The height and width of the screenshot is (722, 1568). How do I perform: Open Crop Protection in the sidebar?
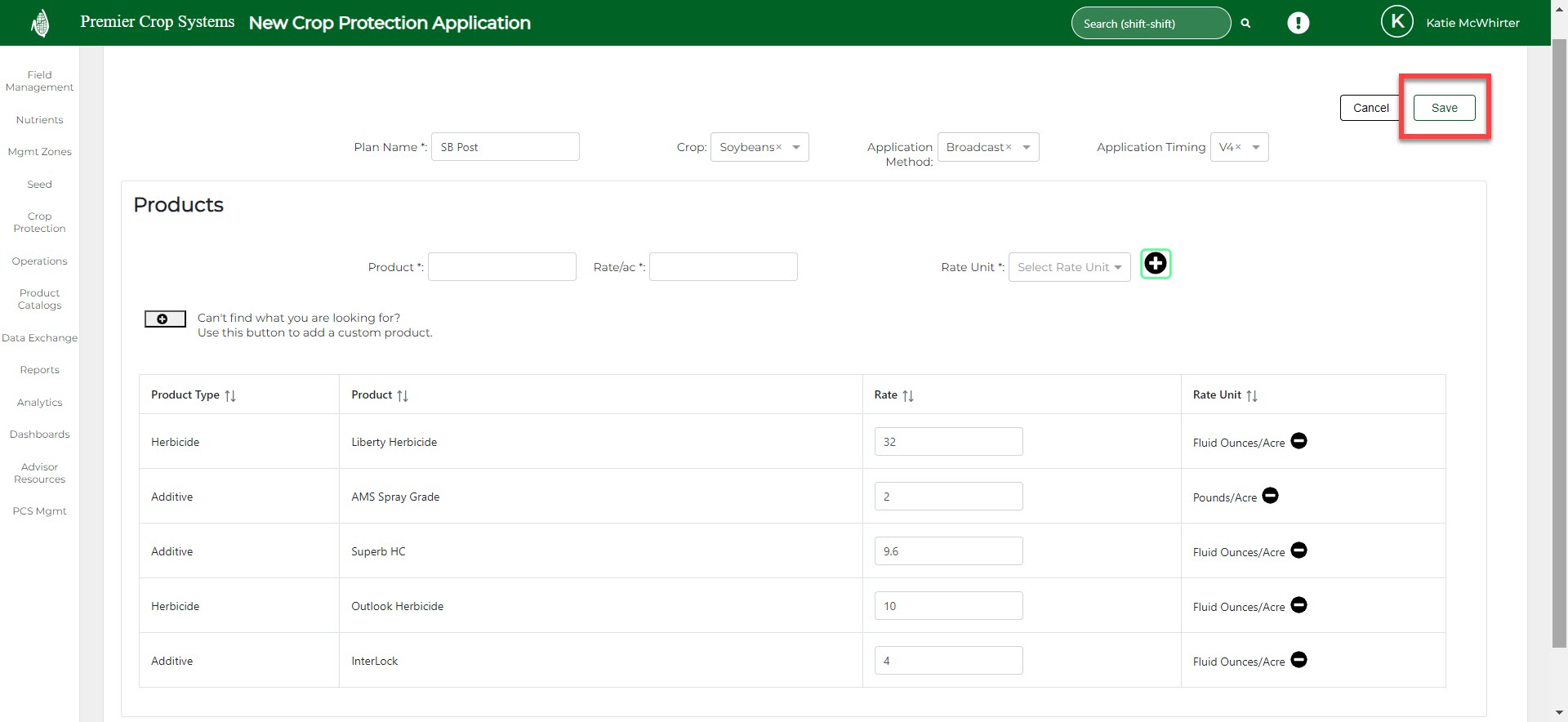pyautogui.click(x=39, y=222)
